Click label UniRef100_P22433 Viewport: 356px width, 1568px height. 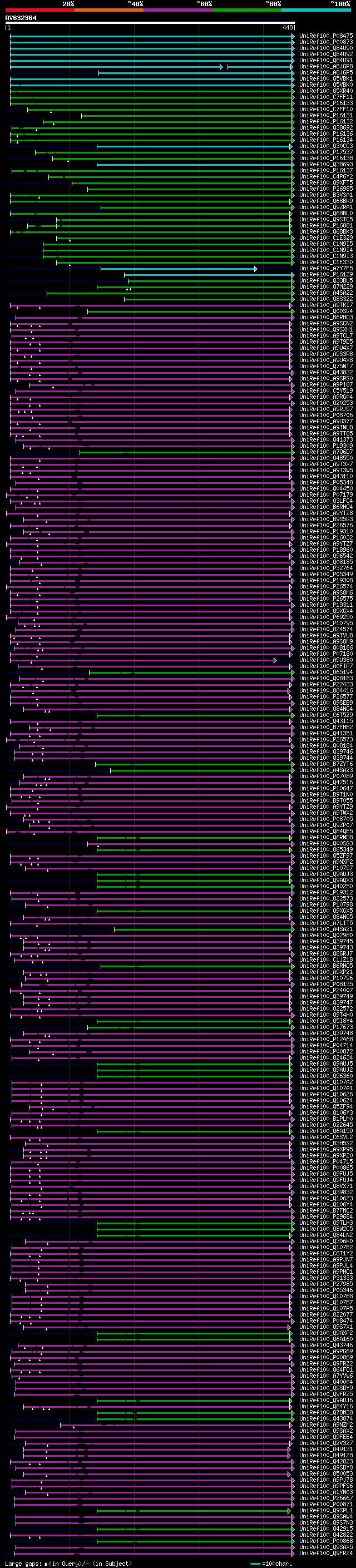click(x=325, y=684)
